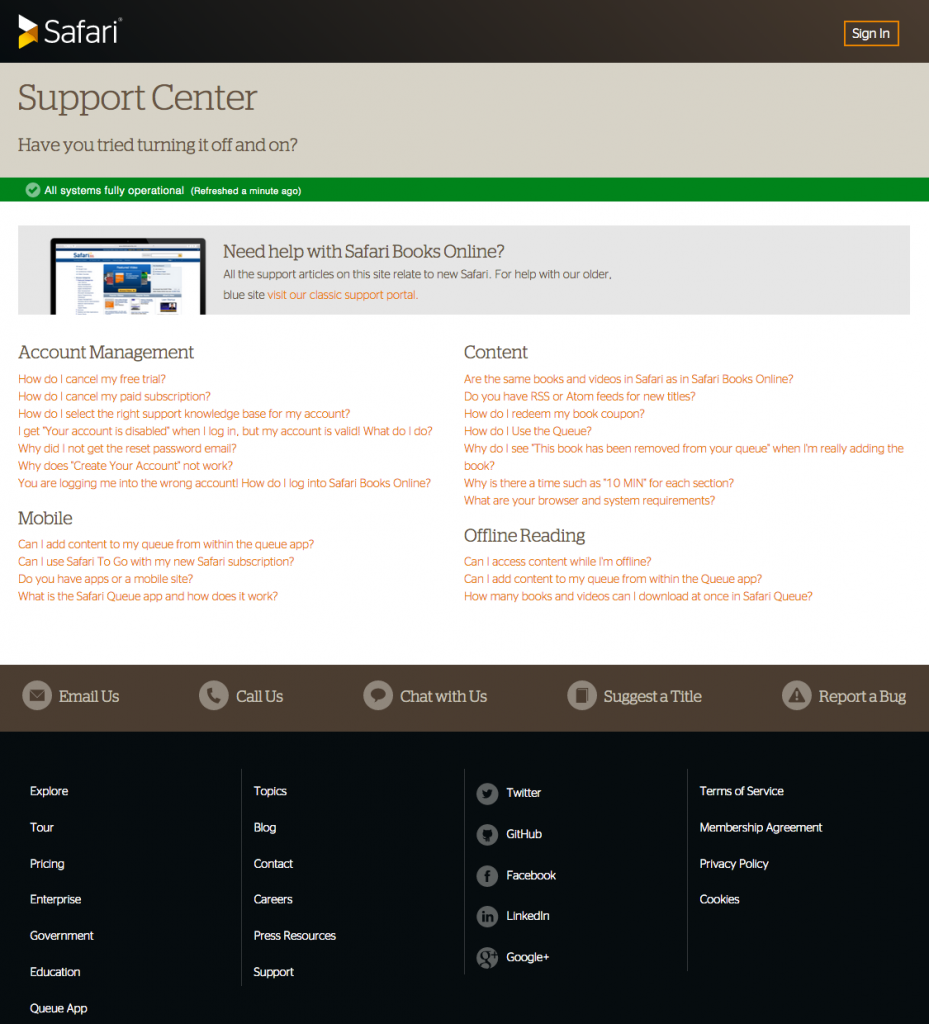Open 'Can I add content' under Offline Reading
The height and width of the screenshot is (1024, 929).
coord(613,579)
